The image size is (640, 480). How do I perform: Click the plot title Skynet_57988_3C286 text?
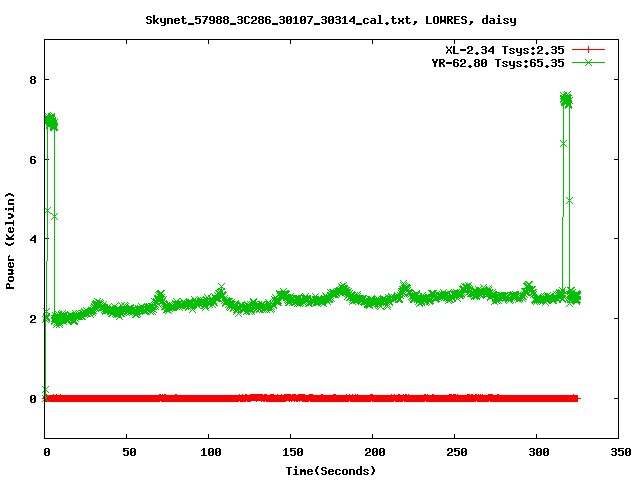coord(331,20)
